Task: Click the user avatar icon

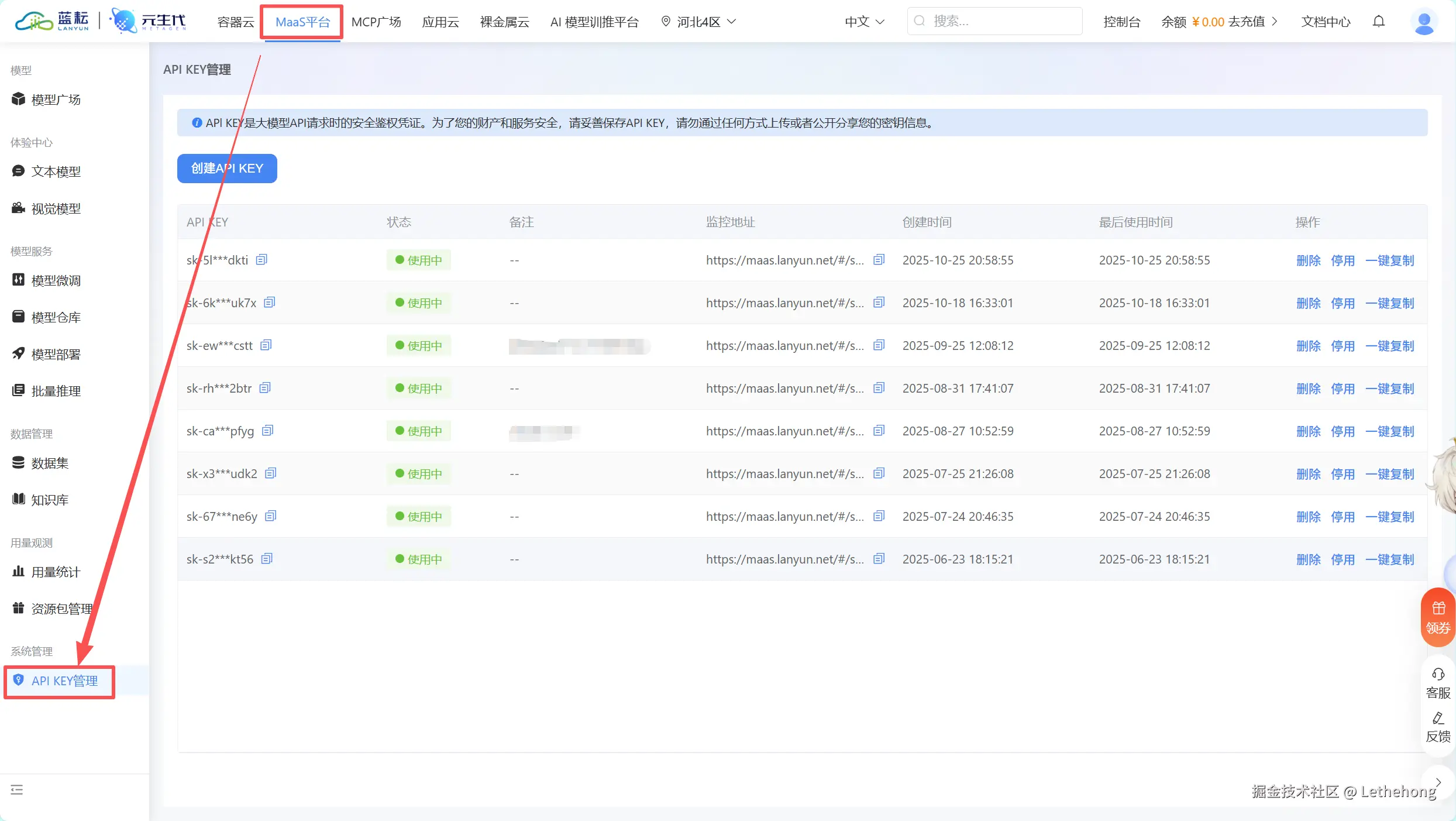Action: click(1423, 22)
